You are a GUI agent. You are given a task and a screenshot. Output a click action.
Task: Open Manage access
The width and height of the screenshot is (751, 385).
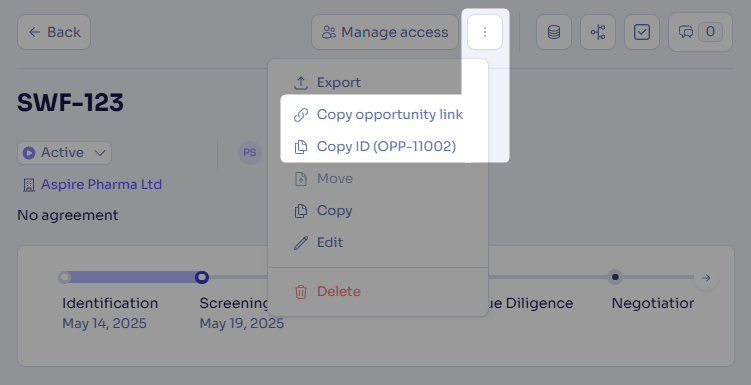[x=385, y=32]
